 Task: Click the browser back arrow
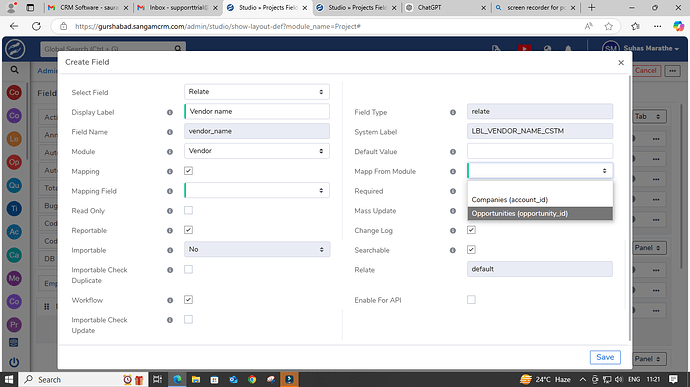pyautogui.click(x=14, y=26)
